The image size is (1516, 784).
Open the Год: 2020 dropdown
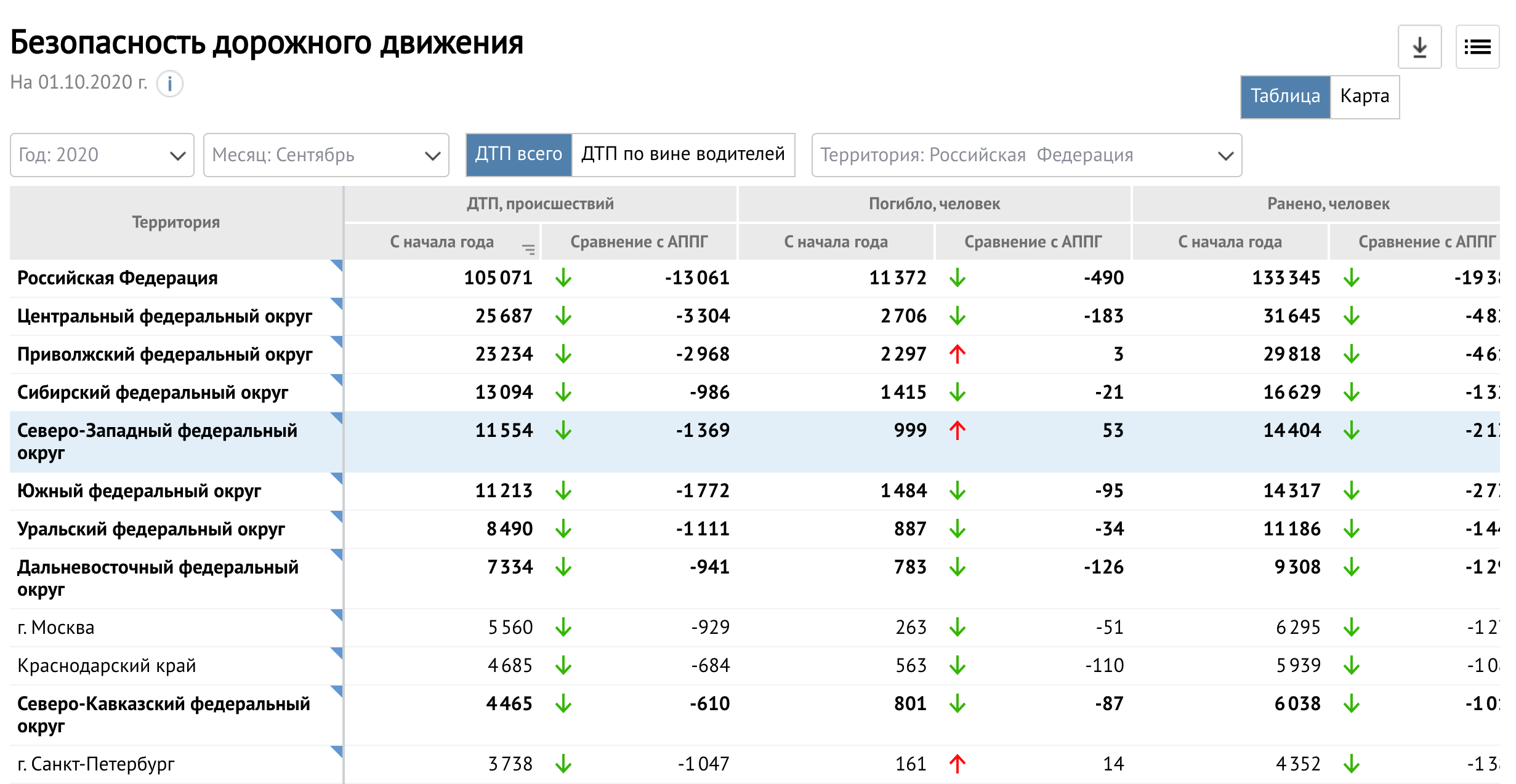point(102,155)
